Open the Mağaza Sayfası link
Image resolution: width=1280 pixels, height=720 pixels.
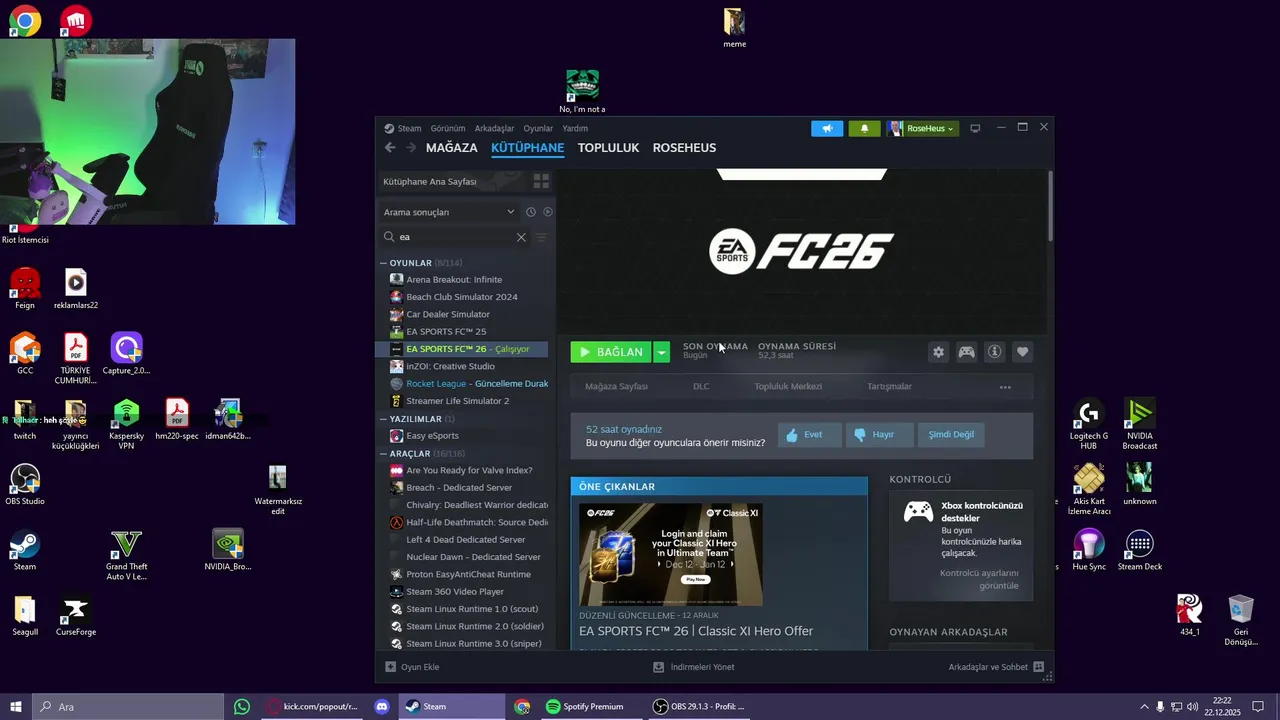[x=616, y=387]
